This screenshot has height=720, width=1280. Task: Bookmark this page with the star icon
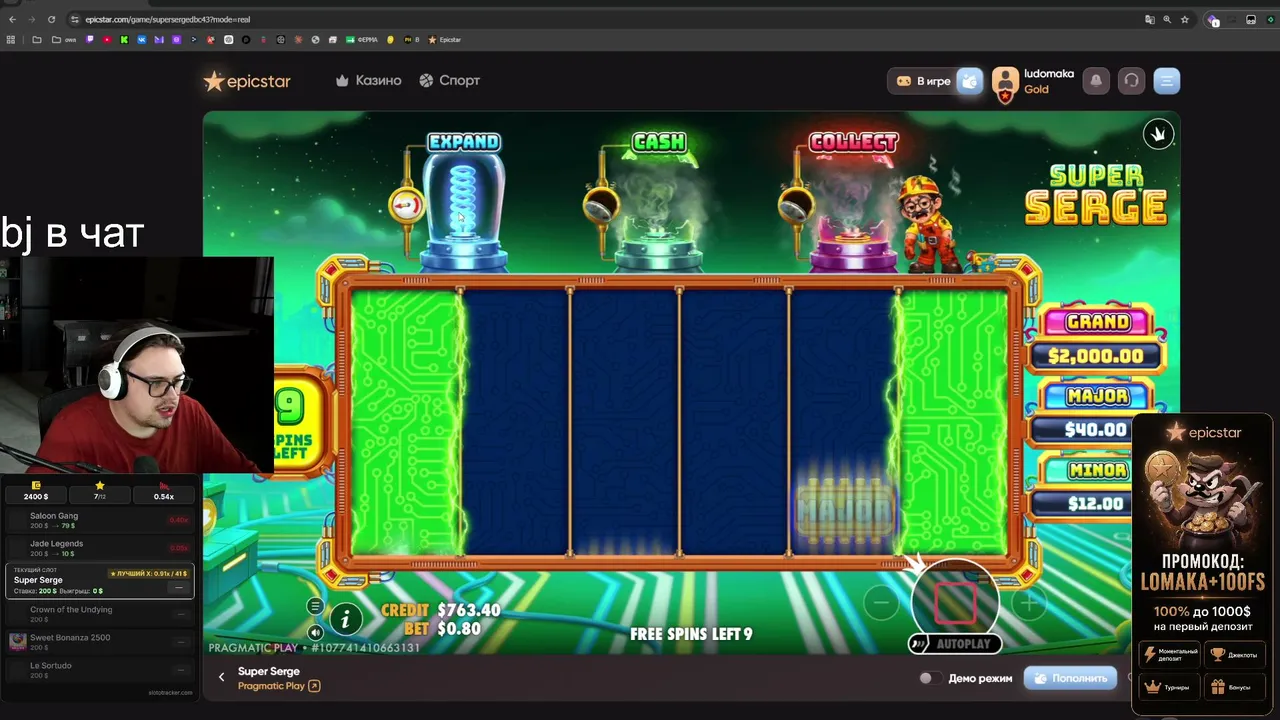point(1185,19)
